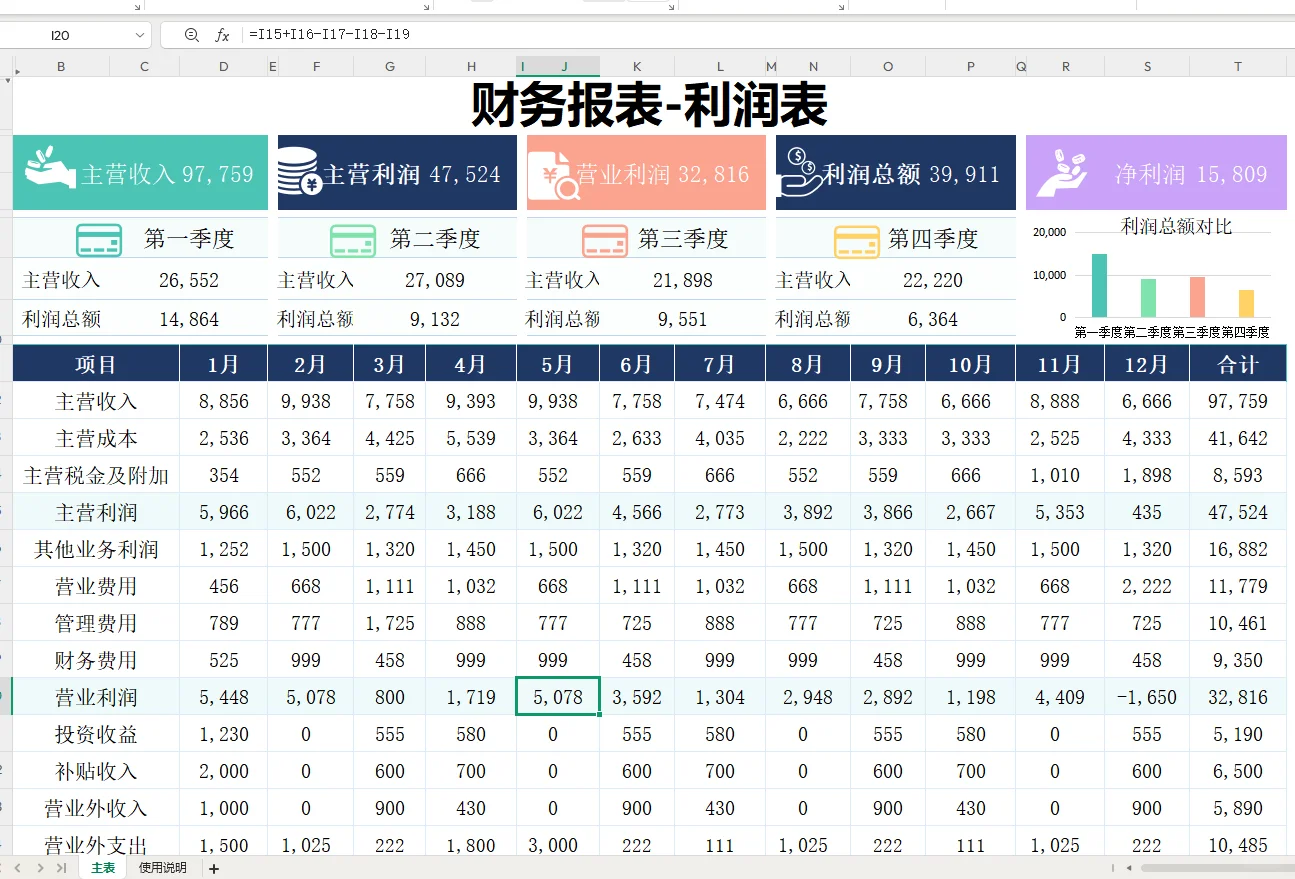
Task: Click the horizontal scrollbar left arrow
Action: 1129,868
